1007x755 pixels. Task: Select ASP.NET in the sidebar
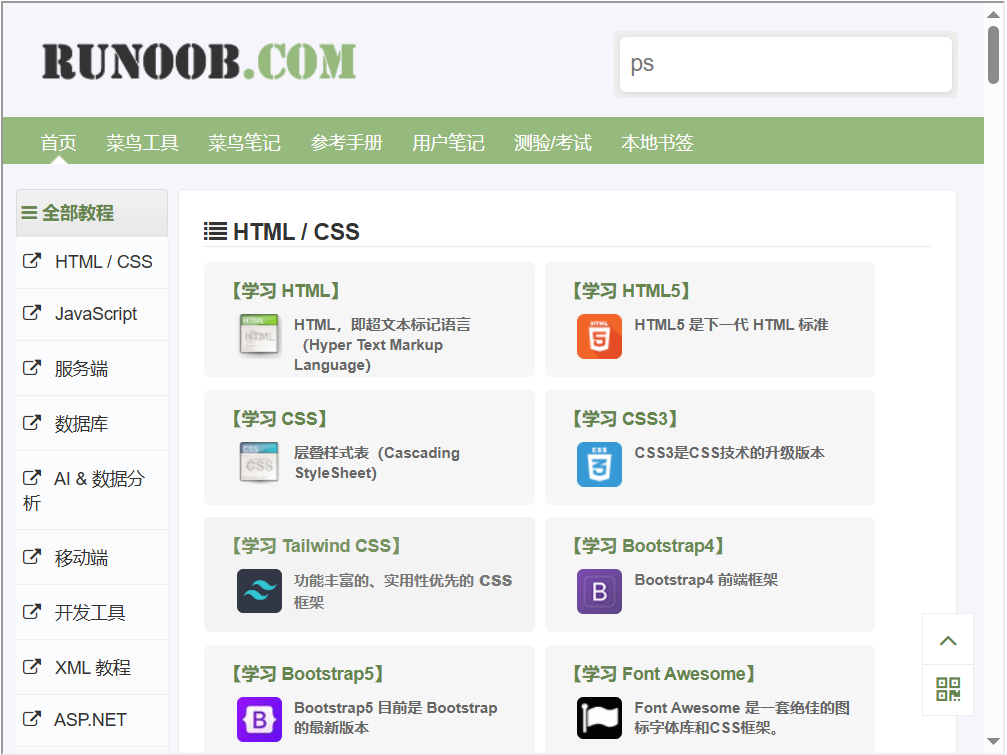click(x=92, y=720)
